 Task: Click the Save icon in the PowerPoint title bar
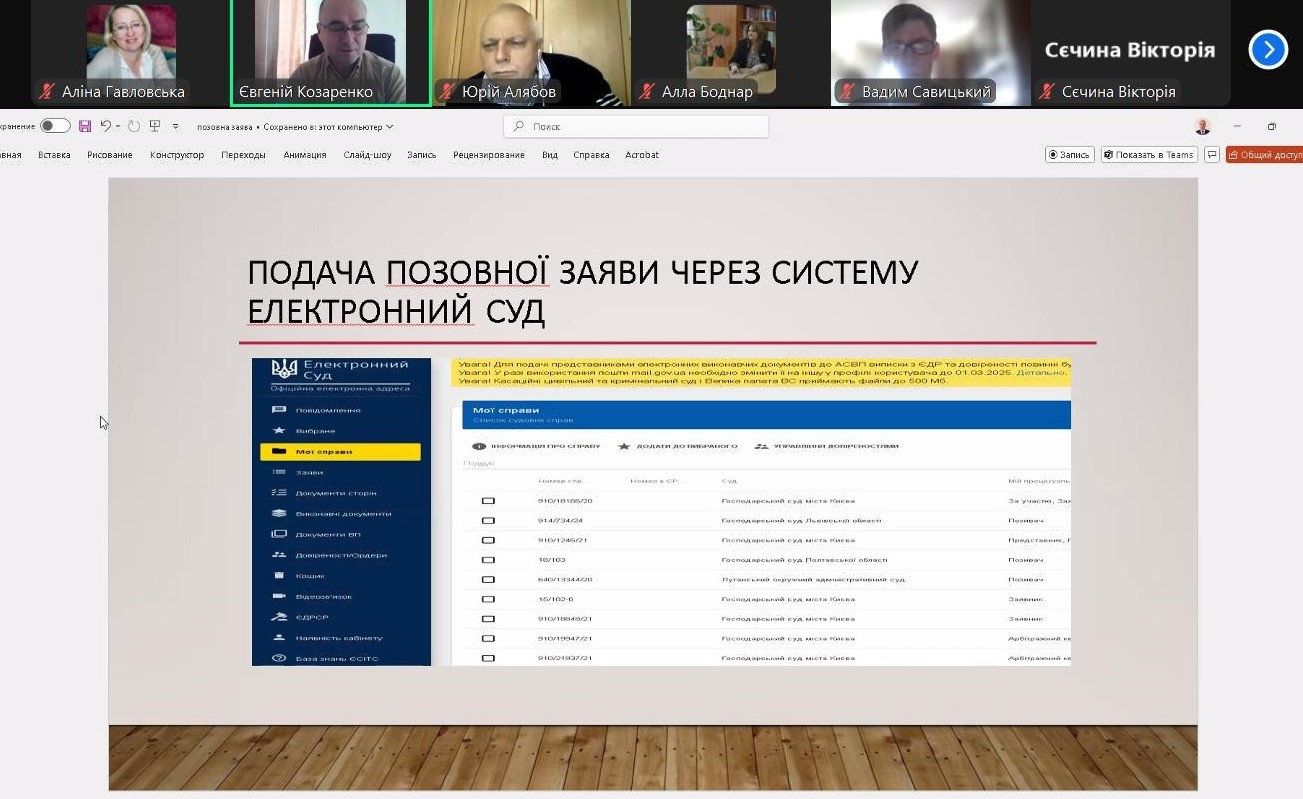click(84, 126)
